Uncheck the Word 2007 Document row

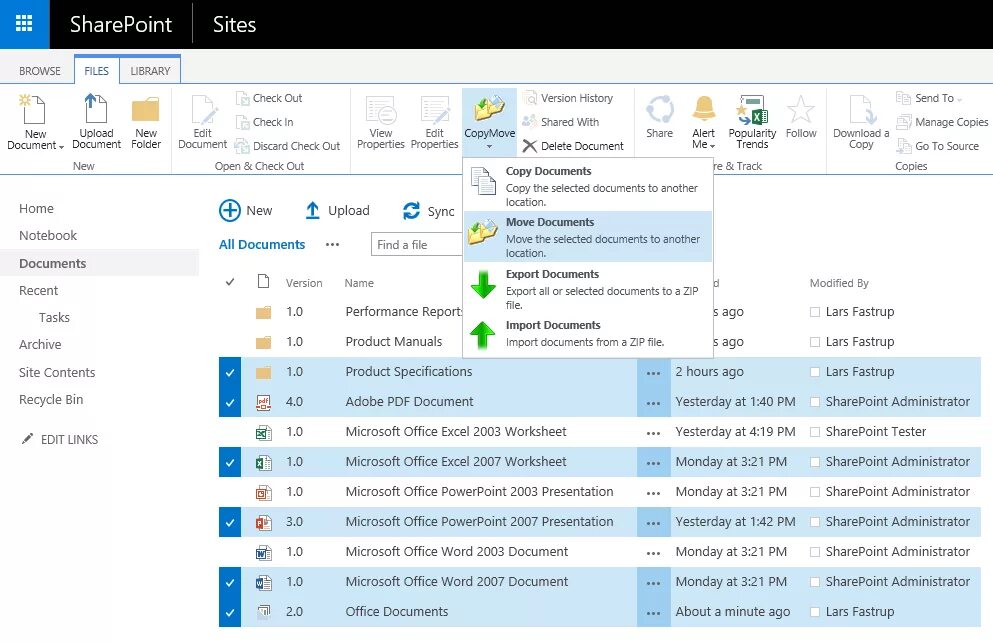click(230, 582)
